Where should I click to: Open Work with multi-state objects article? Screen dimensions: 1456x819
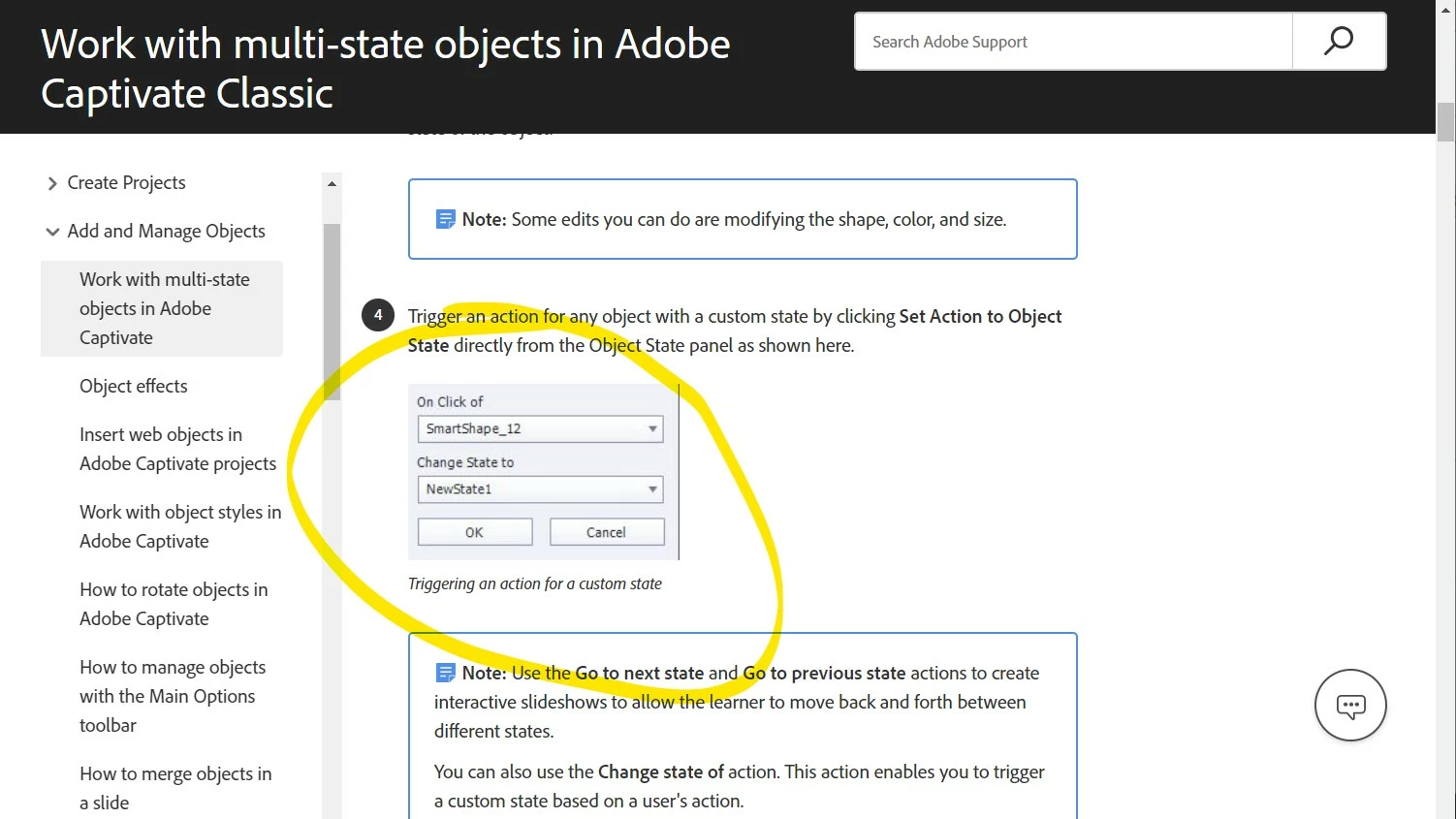tap(164, 308)
